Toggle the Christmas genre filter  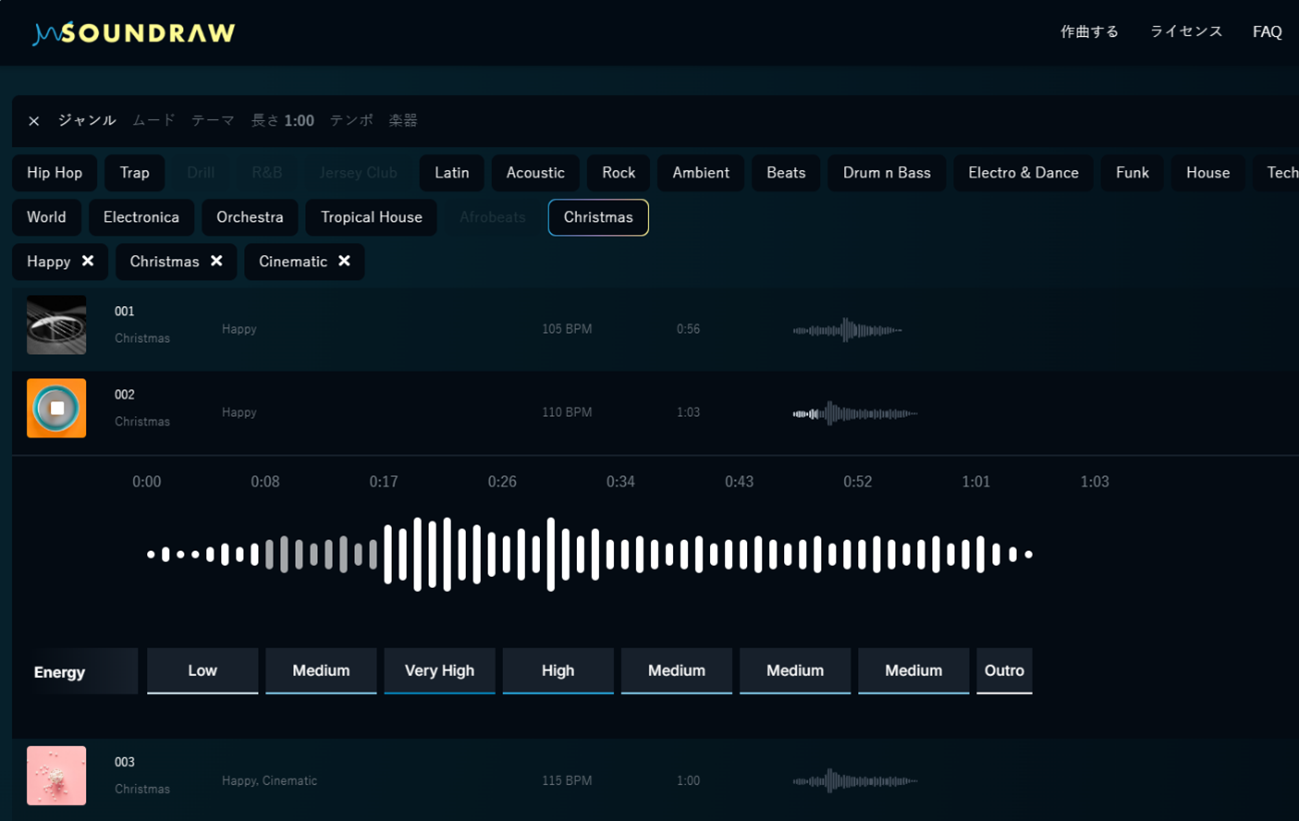click(598, 217)
